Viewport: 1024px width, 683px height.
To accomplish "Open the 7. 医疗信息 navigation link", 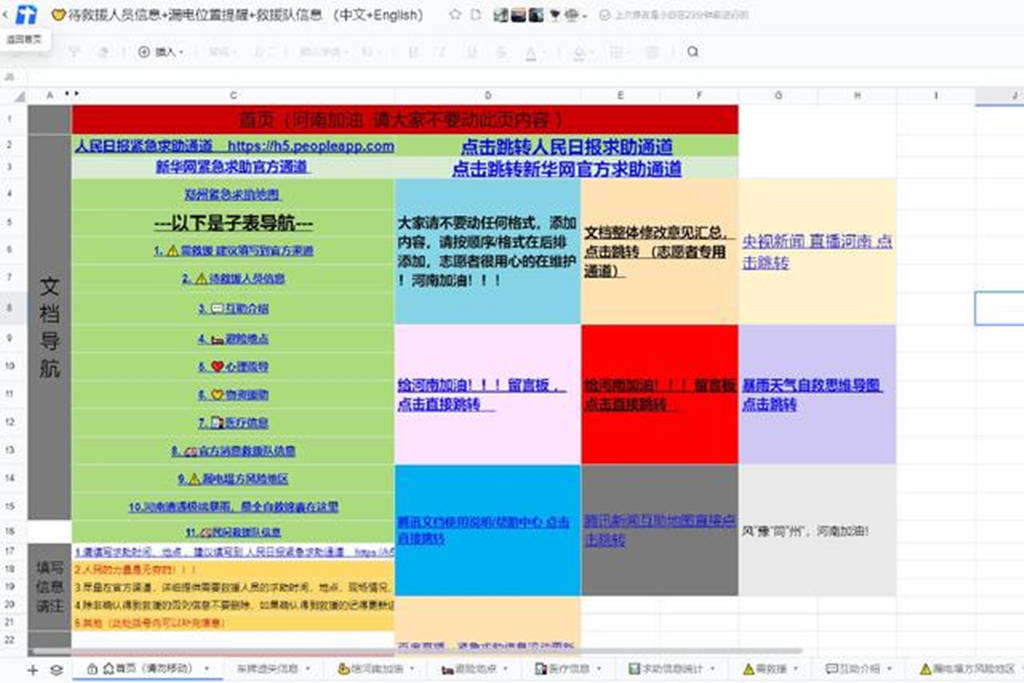I will (x=233, y=422).
